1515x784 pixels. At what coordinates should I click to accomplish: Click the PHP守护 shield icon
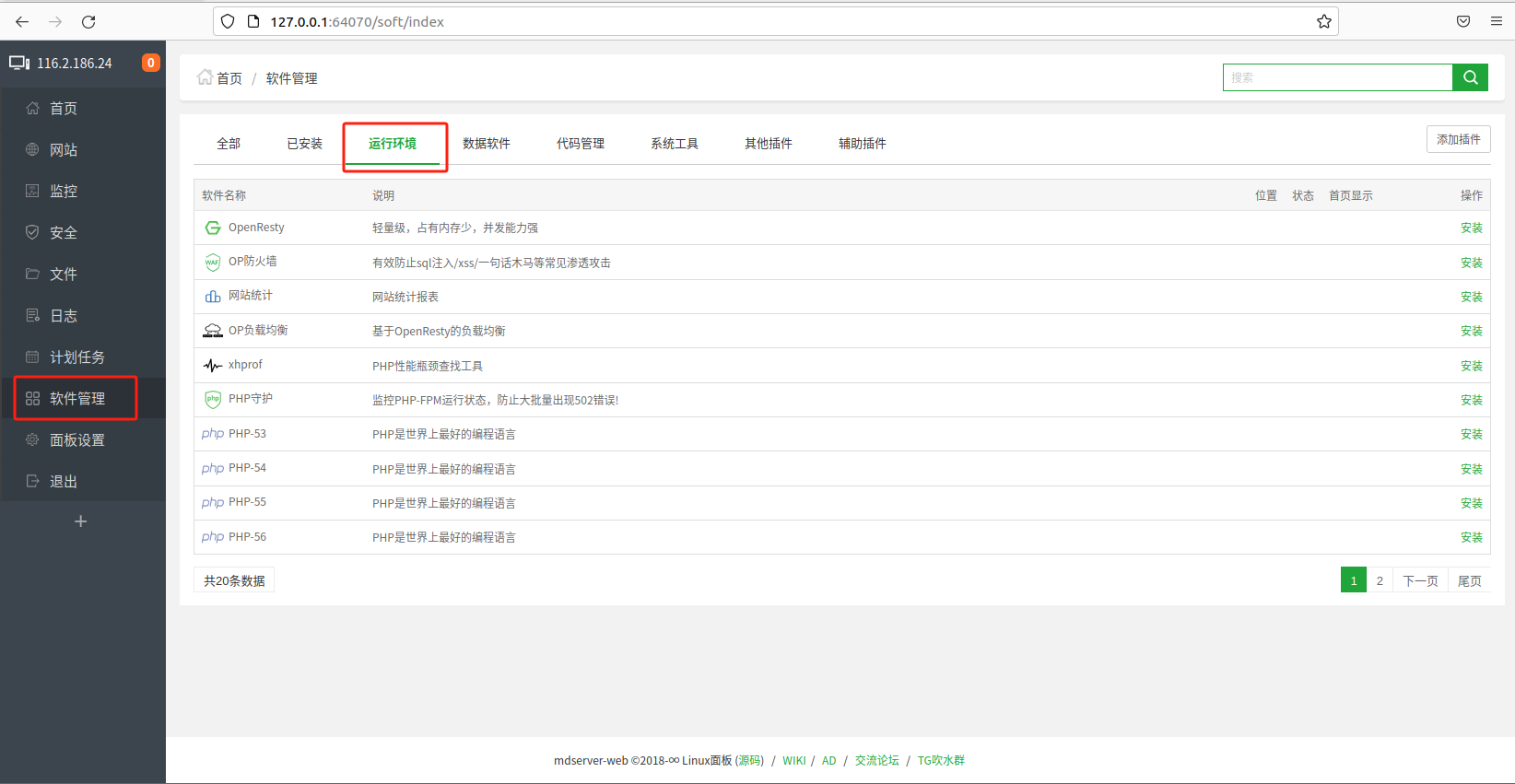click(x=213, y=399)
